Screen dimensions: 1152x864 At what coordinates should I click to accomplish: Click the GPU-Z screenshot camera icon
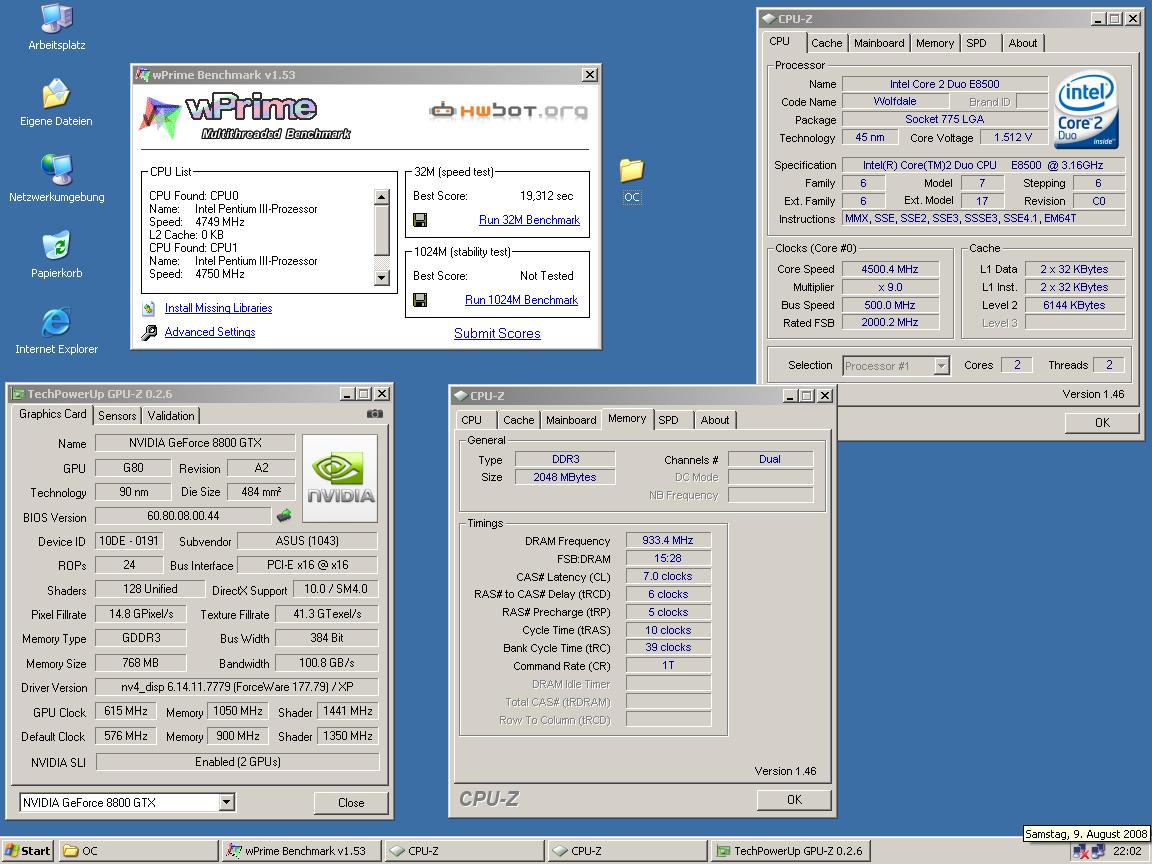pyautogui.click(x=375, y=414)
